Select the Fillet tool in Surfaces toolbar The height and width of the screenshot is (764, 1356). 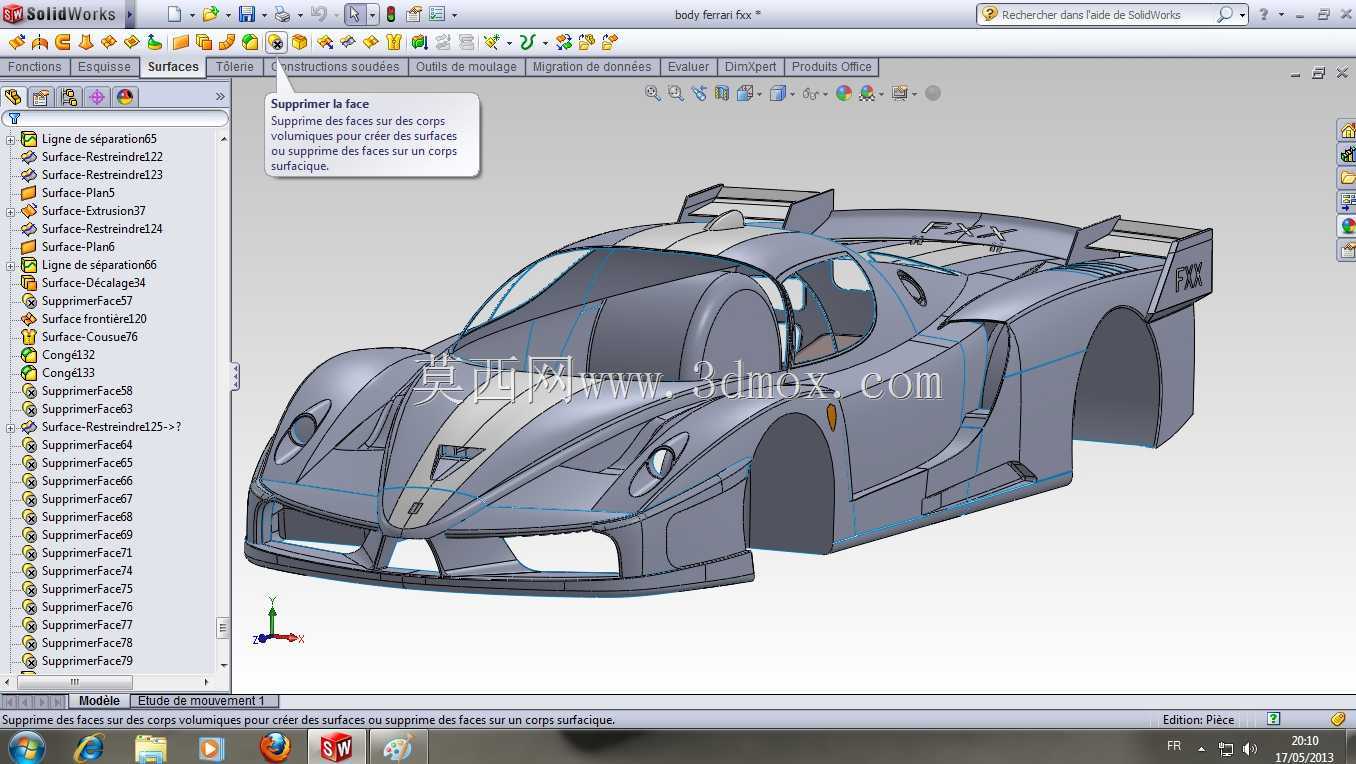tap(250, 42)
